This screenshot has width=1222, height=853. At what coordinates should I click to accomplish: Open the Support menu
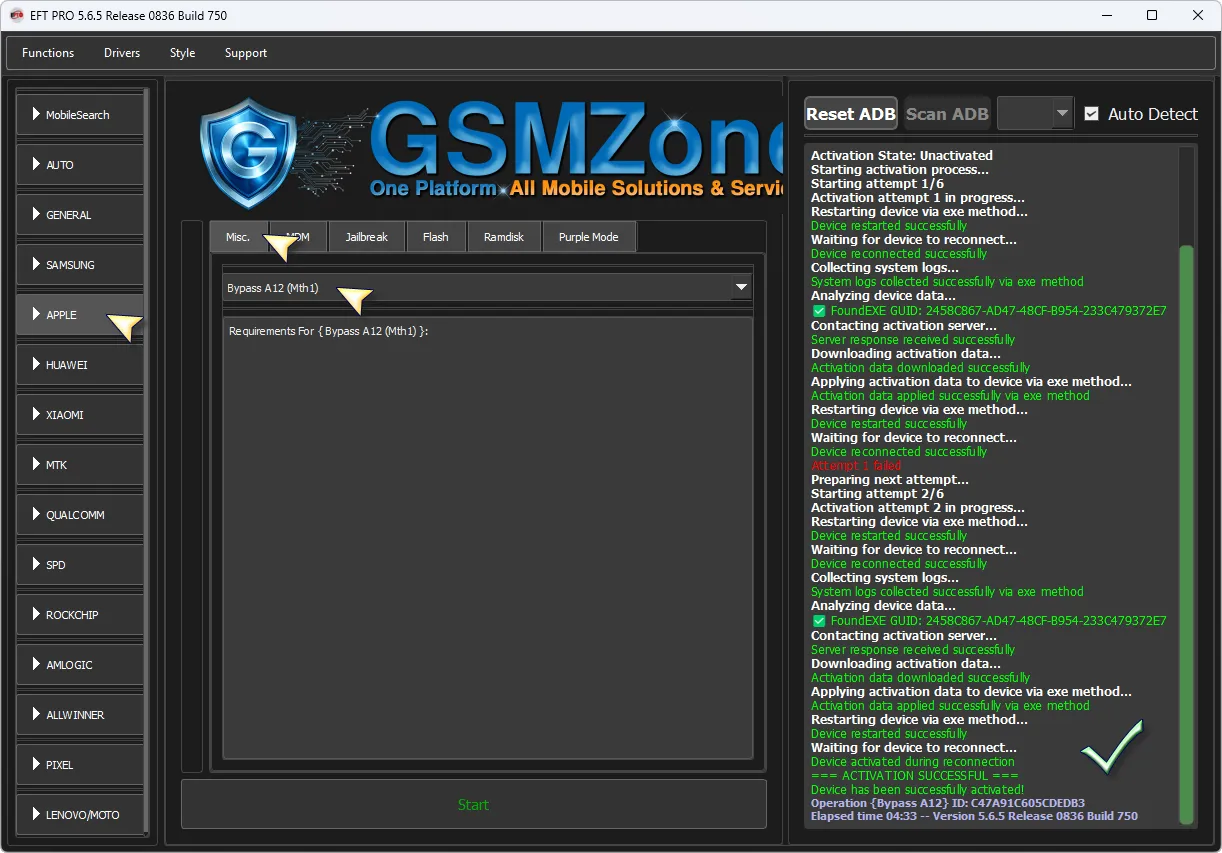tap(246, 53)
